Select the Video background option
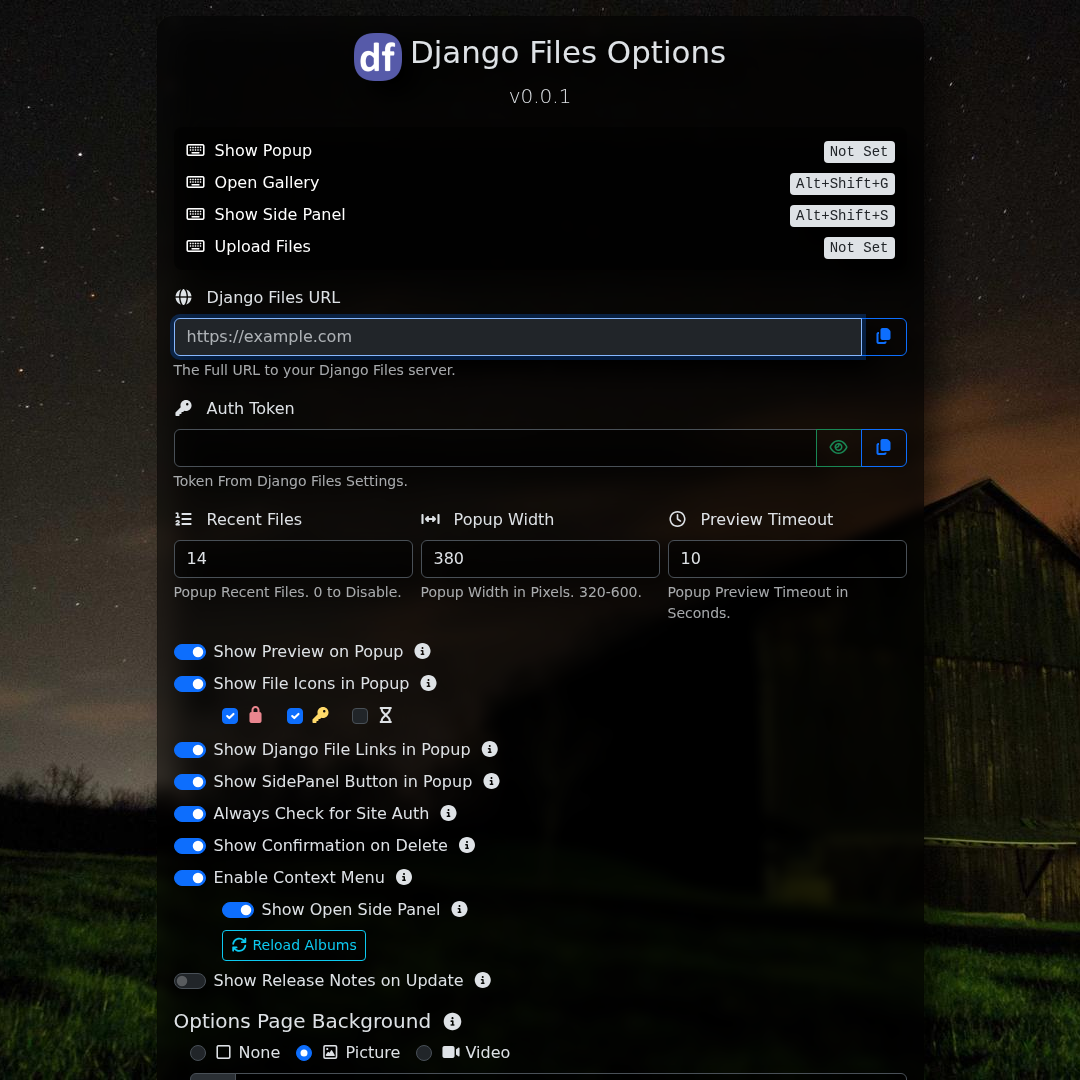The image size is (1080, 1080). (x=424, y=1053)
